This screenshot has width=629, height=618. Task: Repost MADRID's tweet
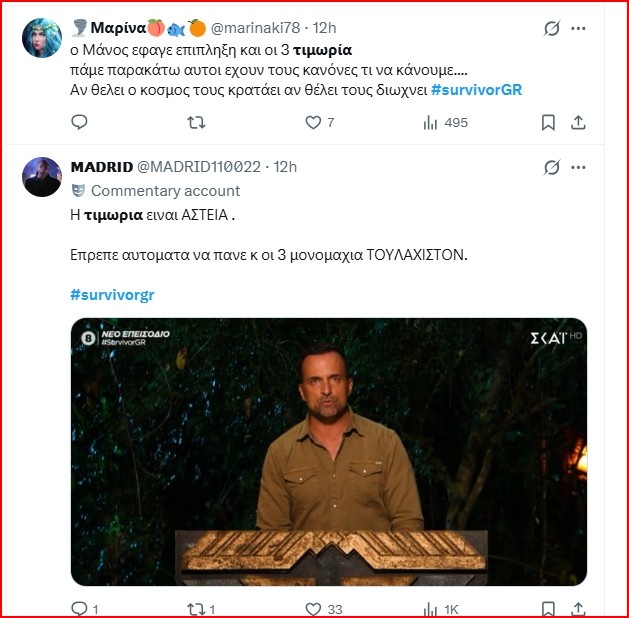click(197, 608)
